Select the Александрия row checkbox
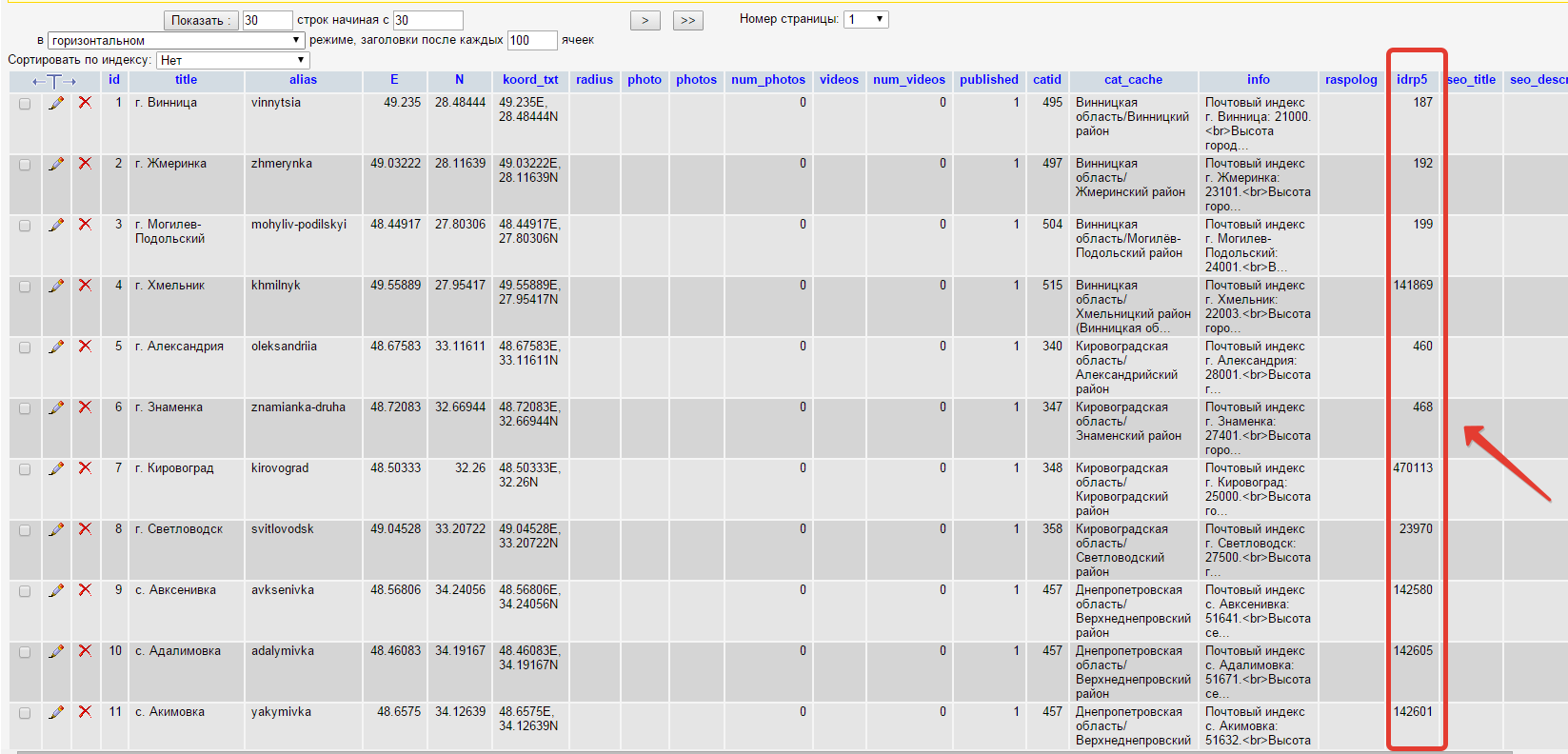1568x754 pixels. [x=25, y=347]
